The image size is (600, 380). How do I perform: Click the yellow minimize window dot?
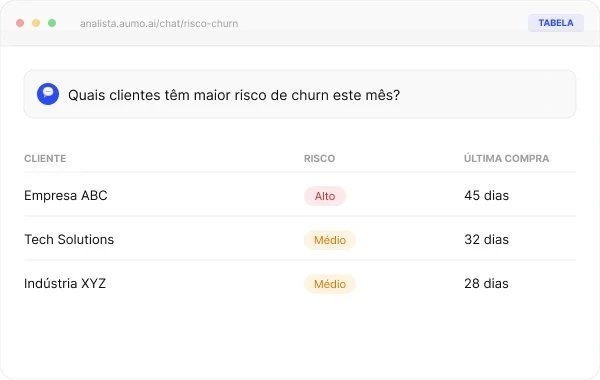coord(36,23)
